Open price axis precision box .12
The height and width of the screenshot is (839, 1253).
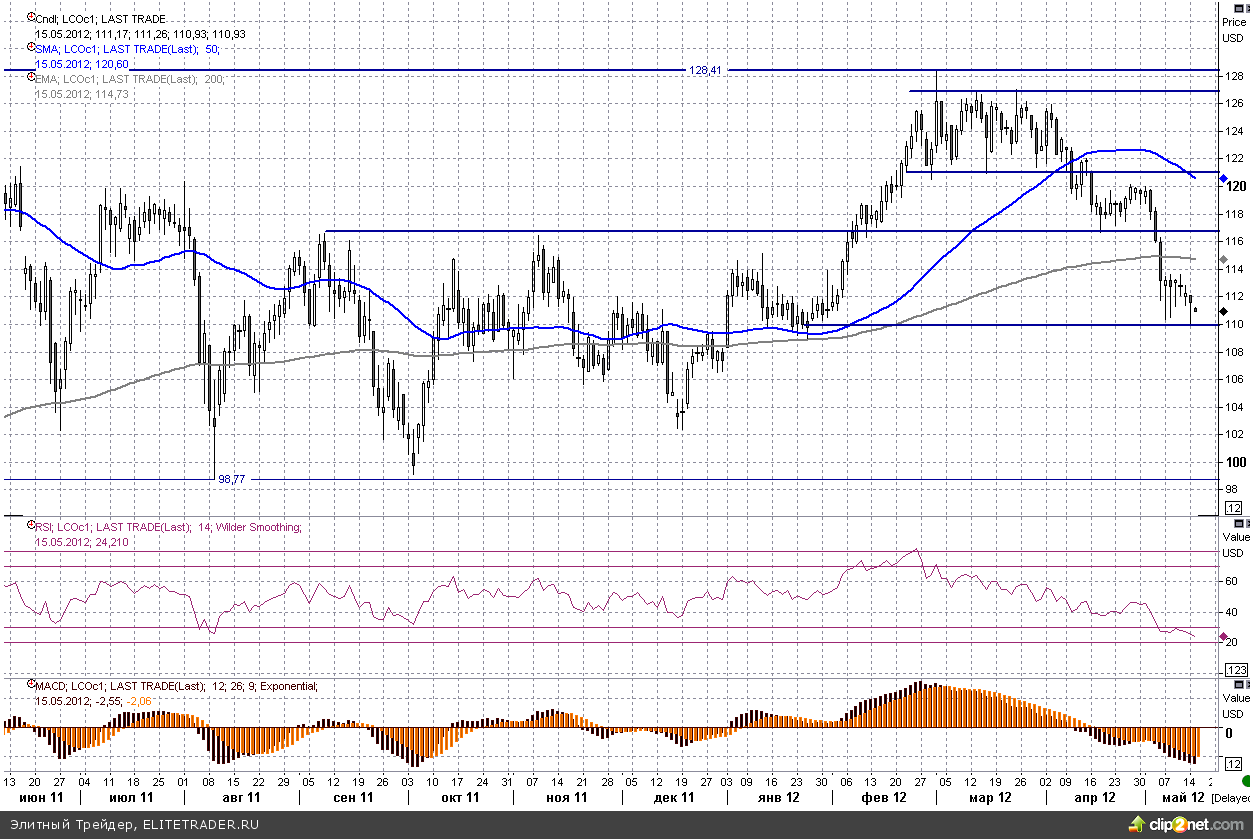(x=1233, y=509)
